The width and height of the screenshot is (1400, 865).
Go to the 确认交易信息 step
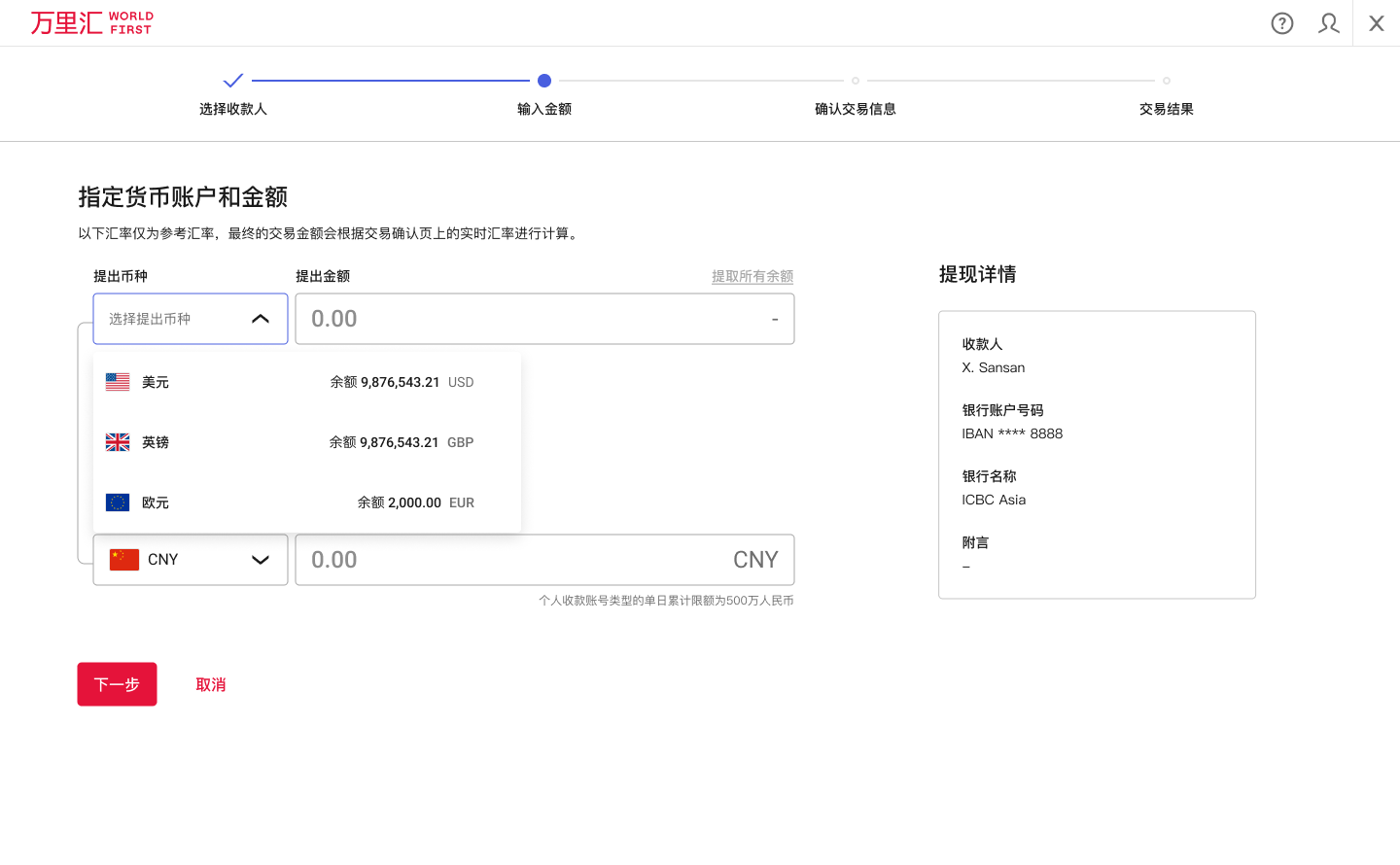[x=855, y=108]
